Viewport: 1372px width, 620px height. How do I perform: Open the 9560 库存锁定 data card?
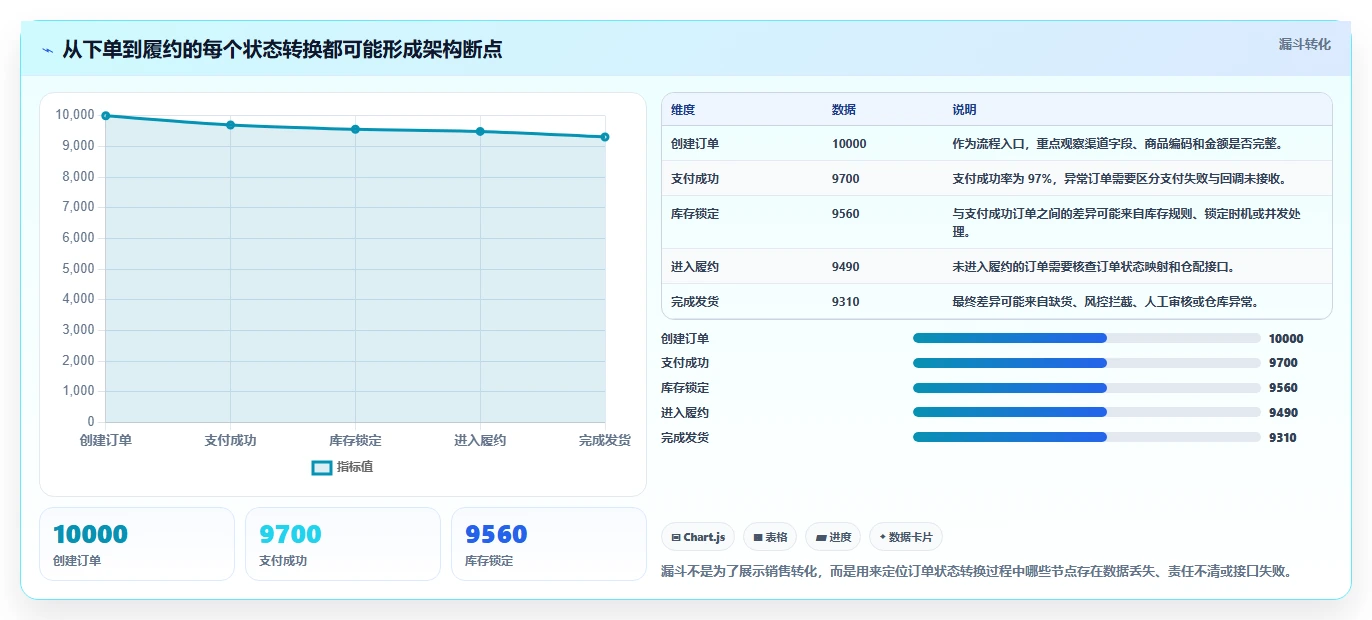pyautogui.click(x=549, y=544)
